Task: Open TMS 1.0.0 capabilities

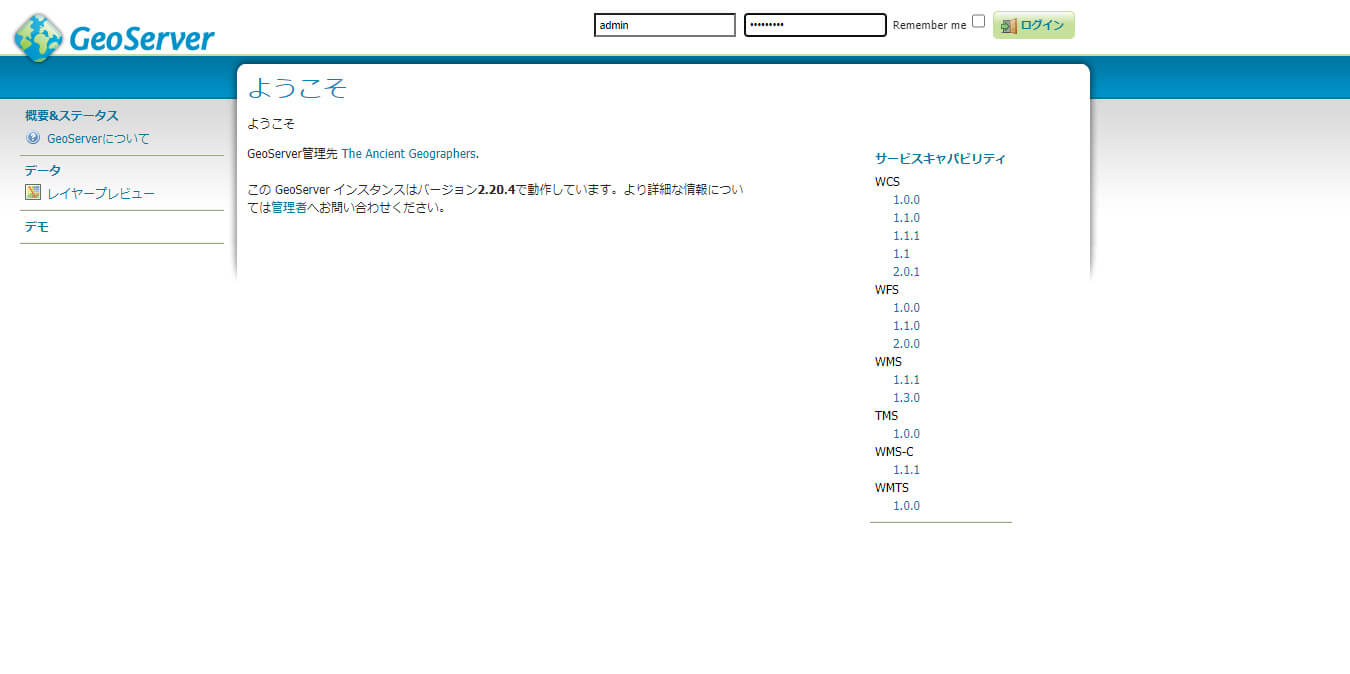Action: 906,434
